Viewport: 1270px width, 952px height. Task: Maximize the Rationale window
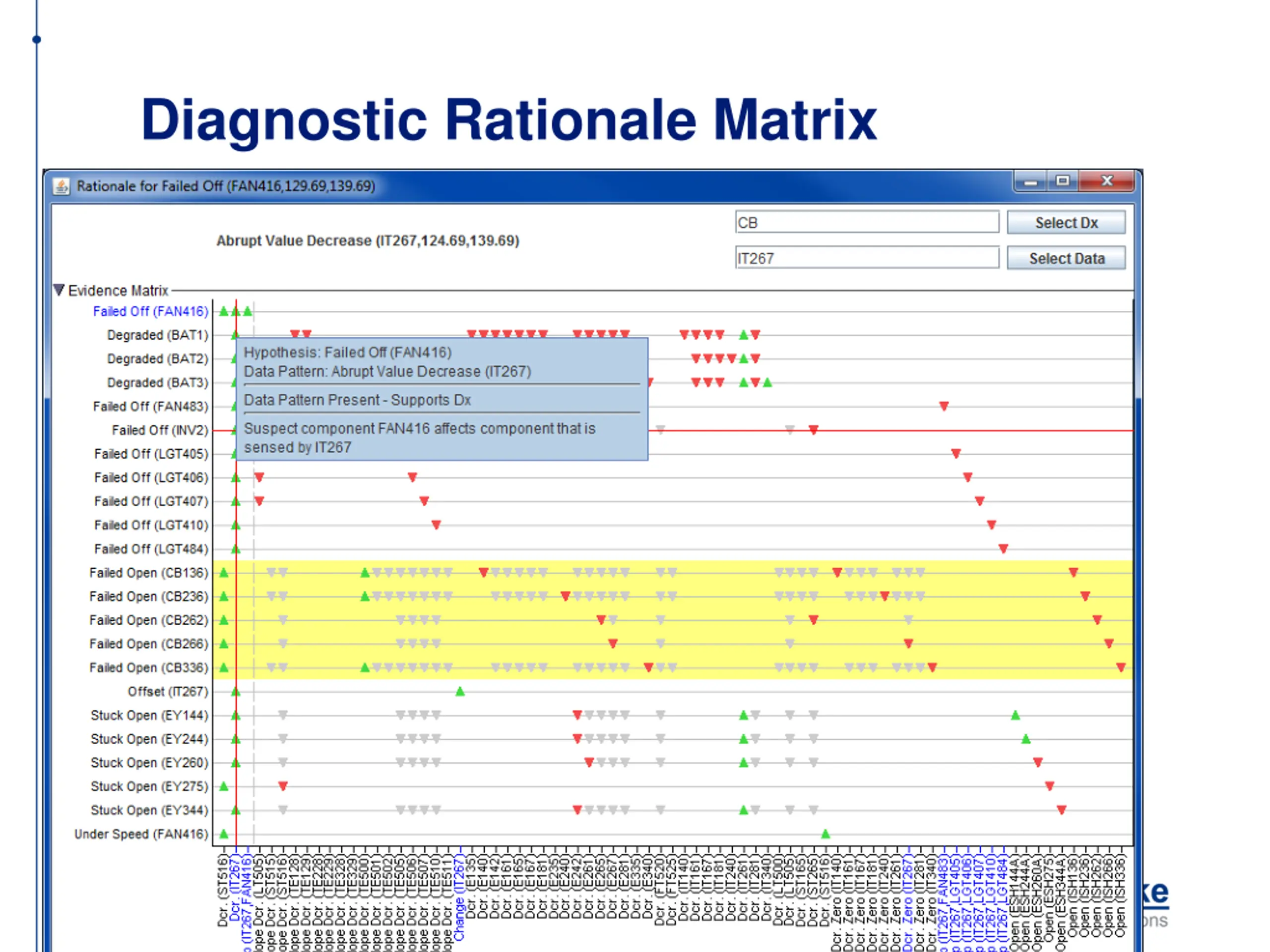[x=1062, y=181]
